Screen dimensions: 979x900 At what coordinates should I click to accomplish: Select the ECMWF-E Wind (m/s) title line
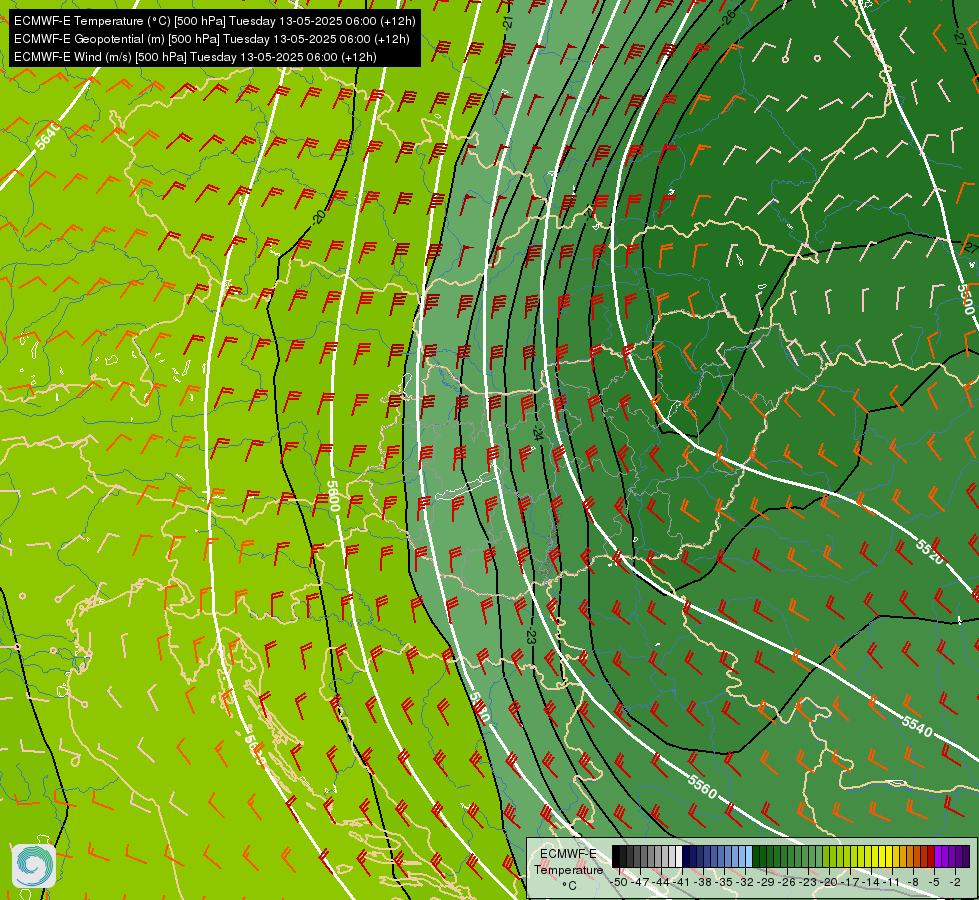(195, 57)
